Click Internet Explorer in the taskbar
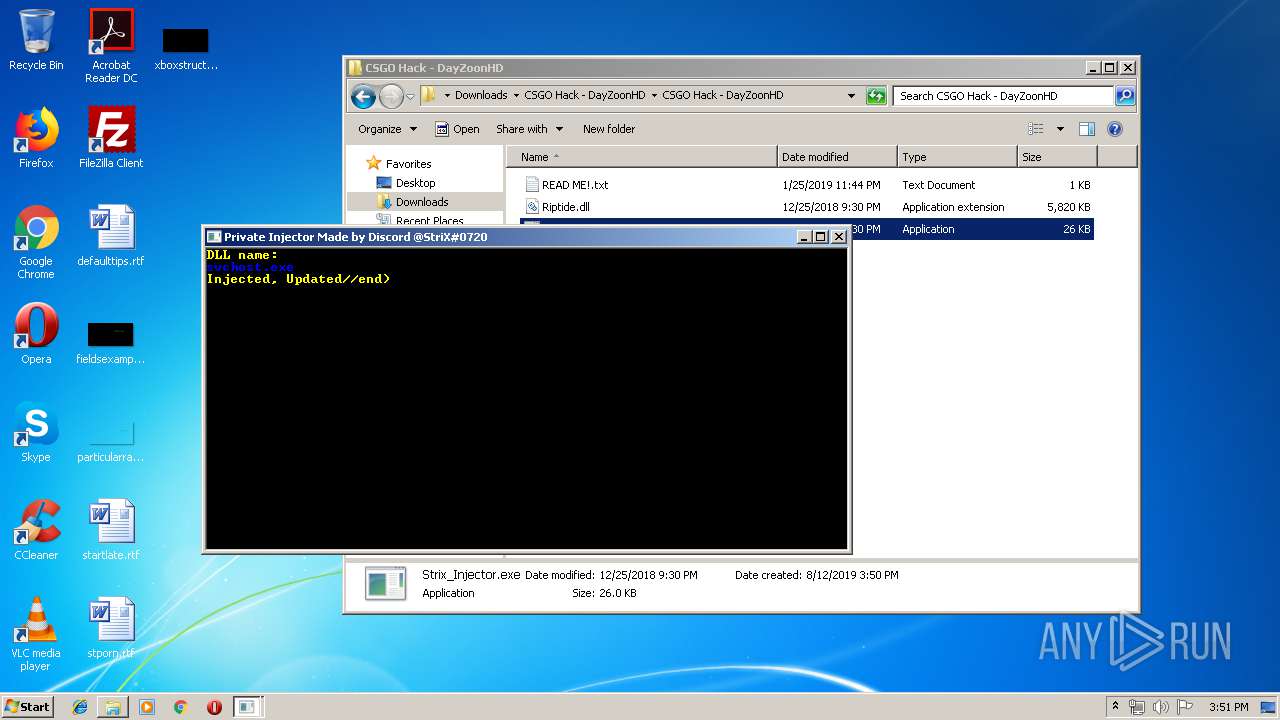1280x720 pixels. [x=80, y=707]
